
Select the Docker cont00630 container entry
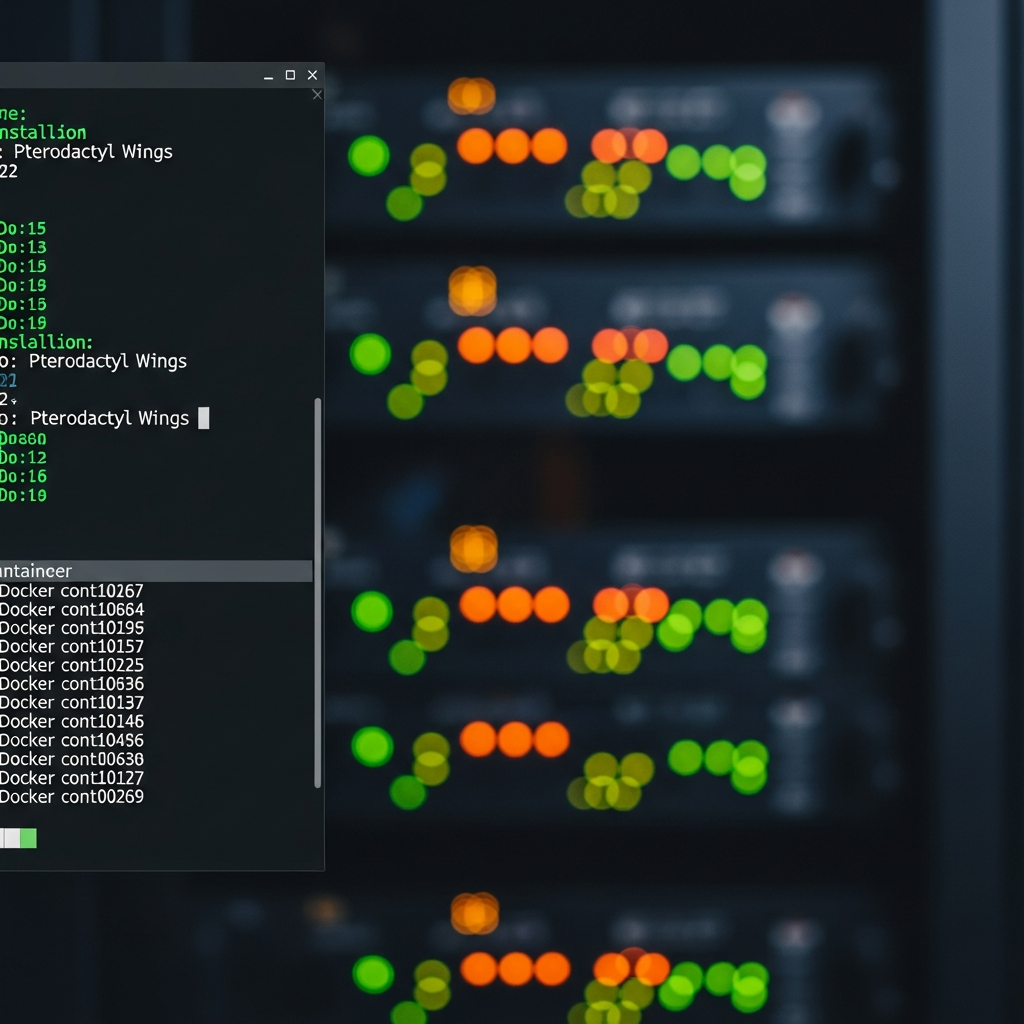pos(70,759)
